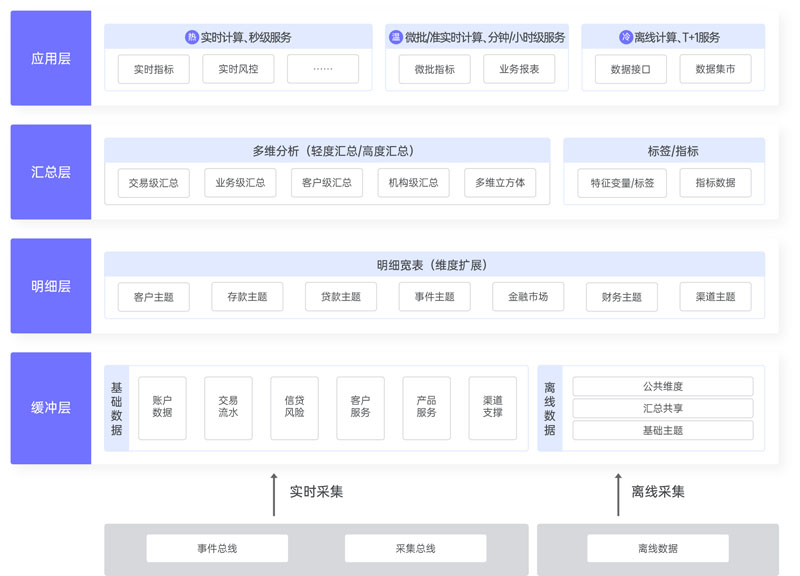The width and height of the screenshot is (800, 576).
Task: Click the 实时风控 box
Action: coord(238,69)
